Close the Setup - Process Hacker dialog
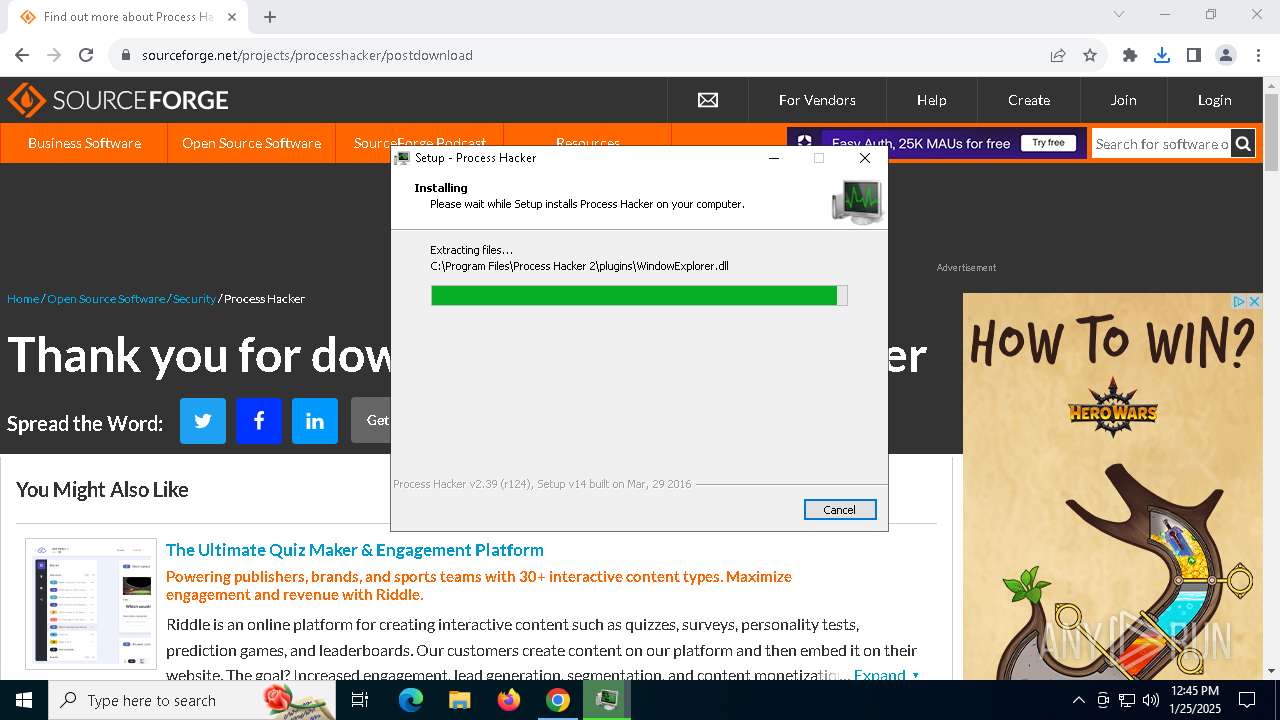1280x720 pixels. click(x=865, y=158)
